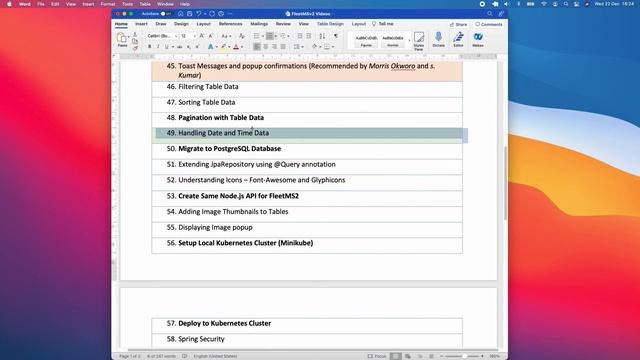Start Dictate with the microphone icon
The height and width of the screenshot is (360, 640).
tap(438, 40)
